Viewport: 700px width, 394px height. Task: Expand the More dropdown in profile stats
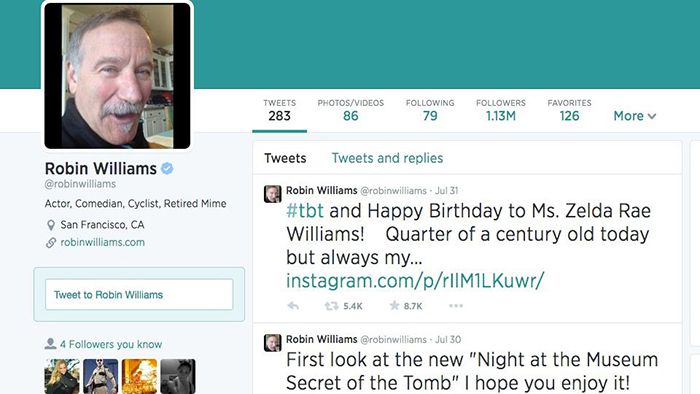point(634,116)
